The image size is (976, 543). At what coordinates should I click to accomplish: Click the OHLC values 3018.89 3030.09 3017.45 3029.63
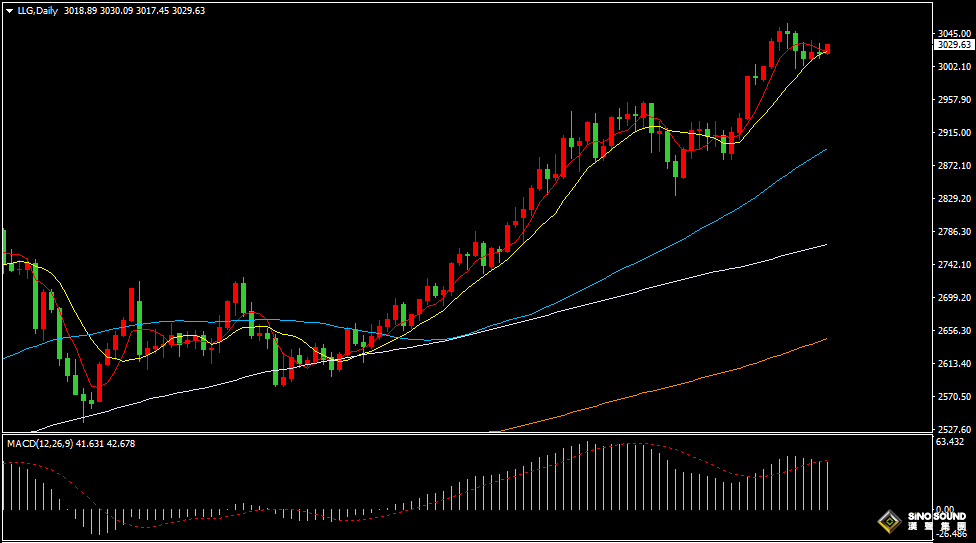tap(134, 11)
